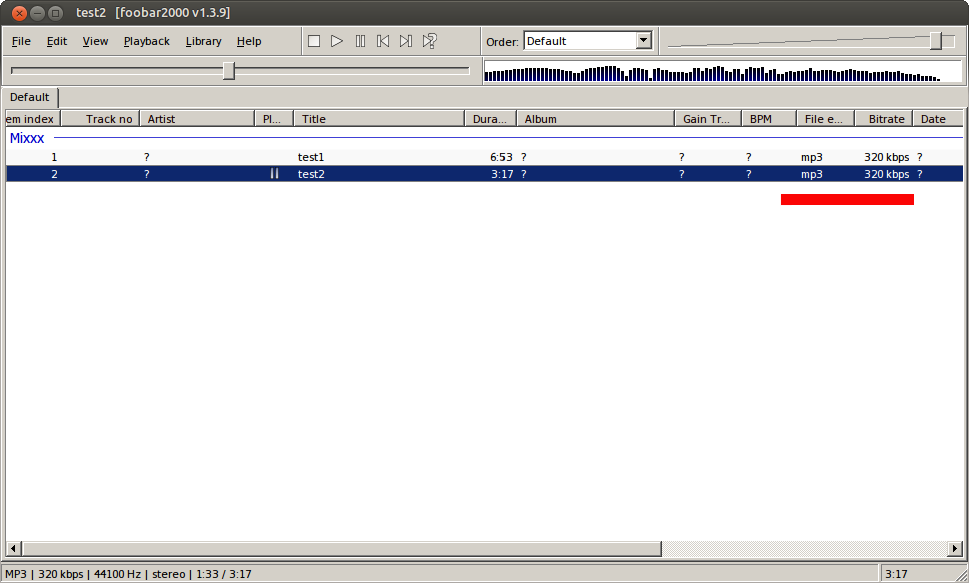Viewport: 969px width, 583px height.
Task: Click the mp3 cell in test2 row
Action: 811,174
